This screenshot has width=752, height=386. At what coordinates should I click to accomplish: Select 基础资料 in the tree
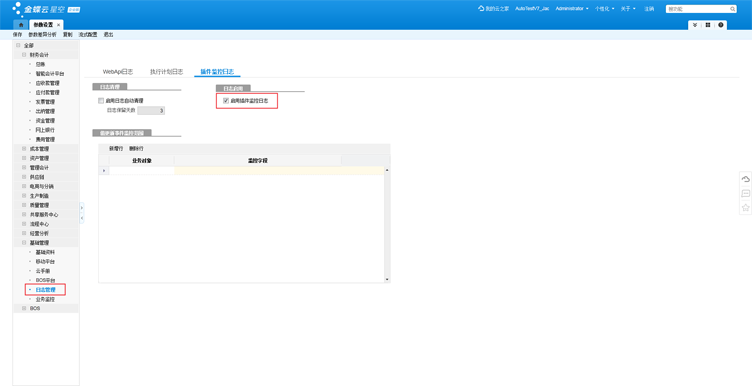tap(45, 252)
